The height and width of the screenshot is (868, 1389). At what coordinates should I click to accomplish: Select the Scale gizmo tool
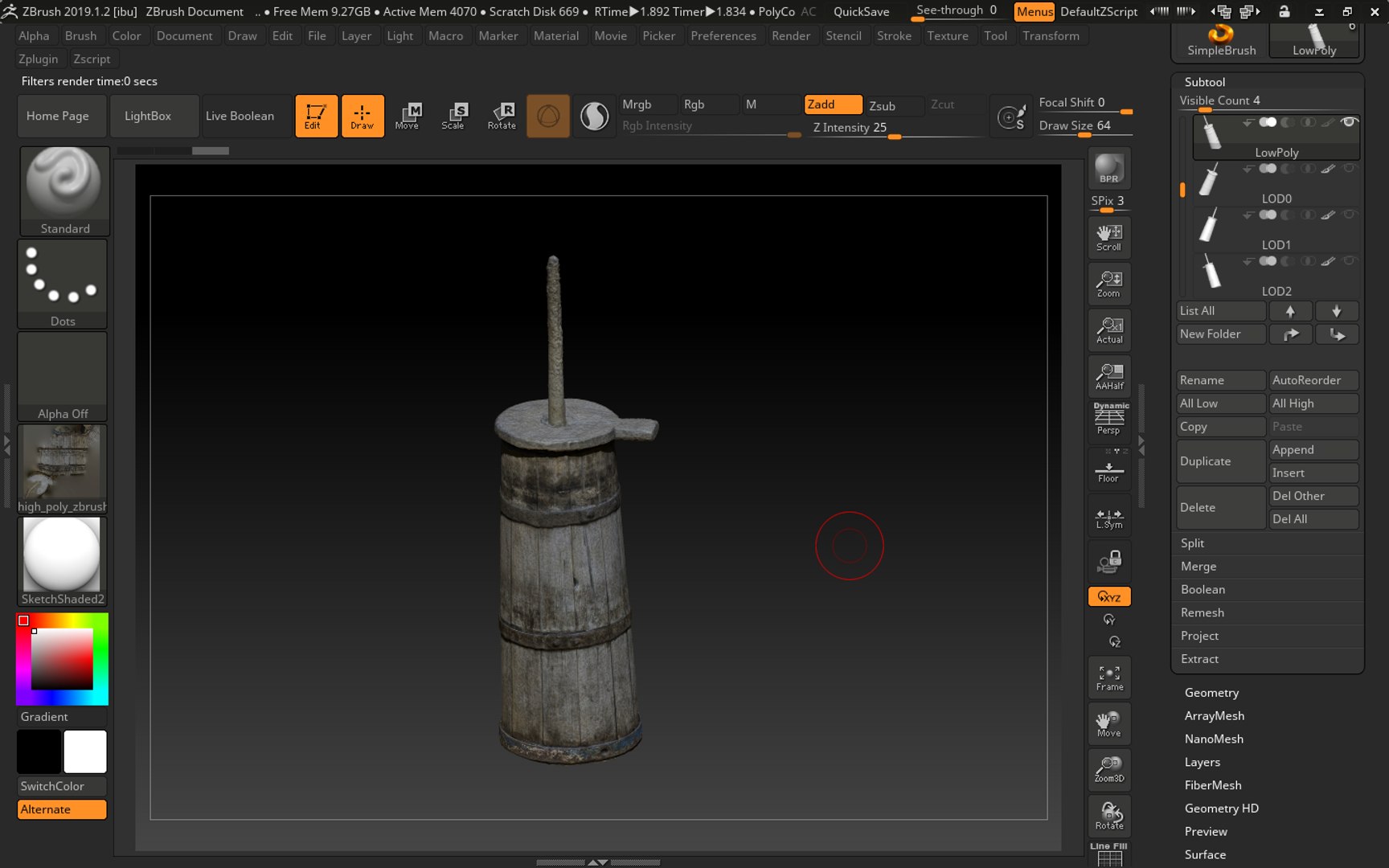coord(453,116)
